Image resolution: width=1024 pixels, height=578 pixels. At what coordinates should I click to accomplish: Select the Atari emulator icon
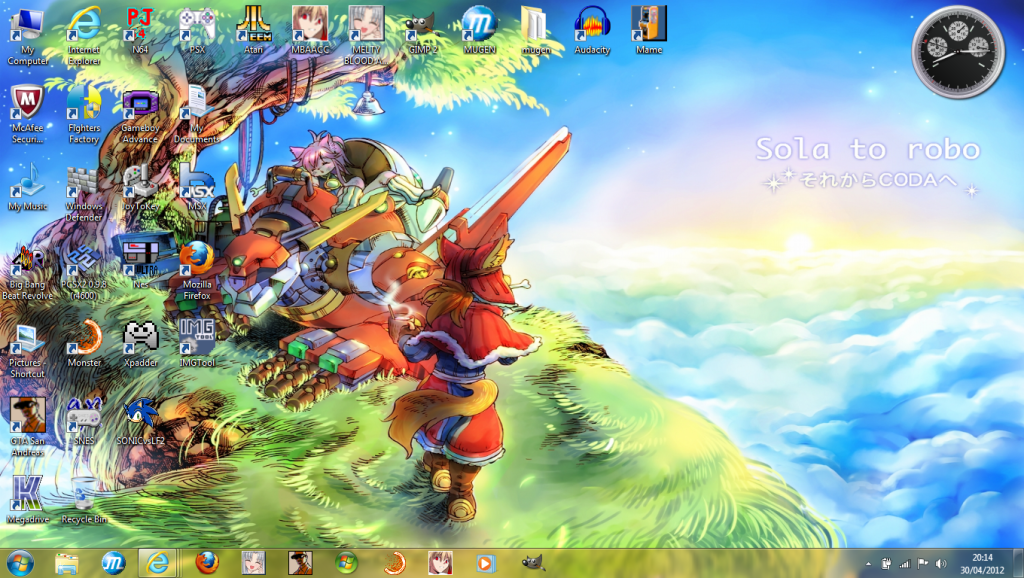(x=253, y=30)
